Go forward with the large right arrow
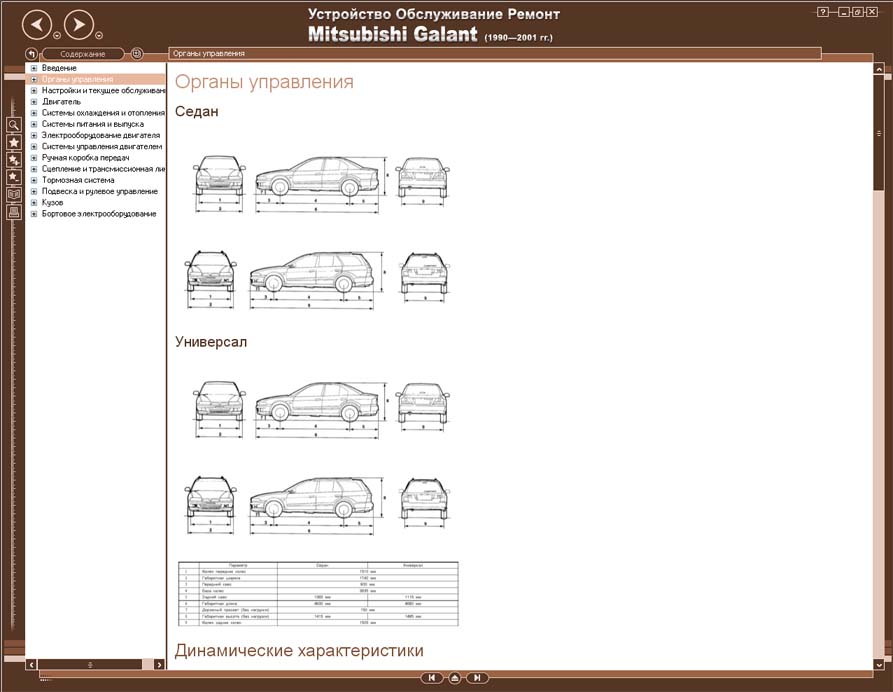 (79, 24)
